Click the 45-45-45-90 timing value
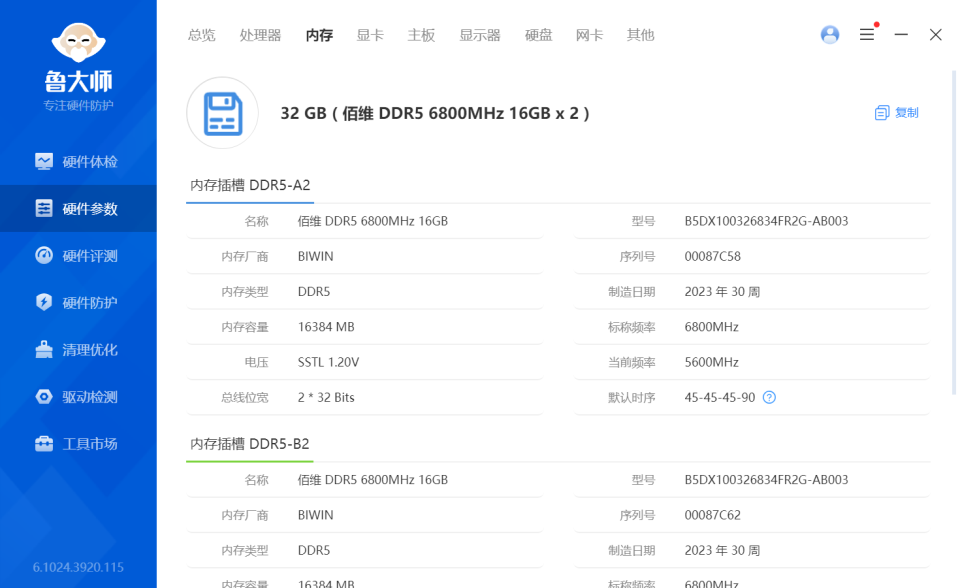The height and width of the screenshot is (588, 960). click(x=720, y=398)
